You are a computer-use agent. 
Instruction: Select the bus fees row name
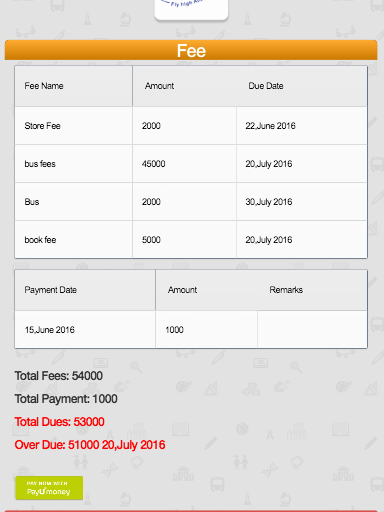click(x=40, y=164)
